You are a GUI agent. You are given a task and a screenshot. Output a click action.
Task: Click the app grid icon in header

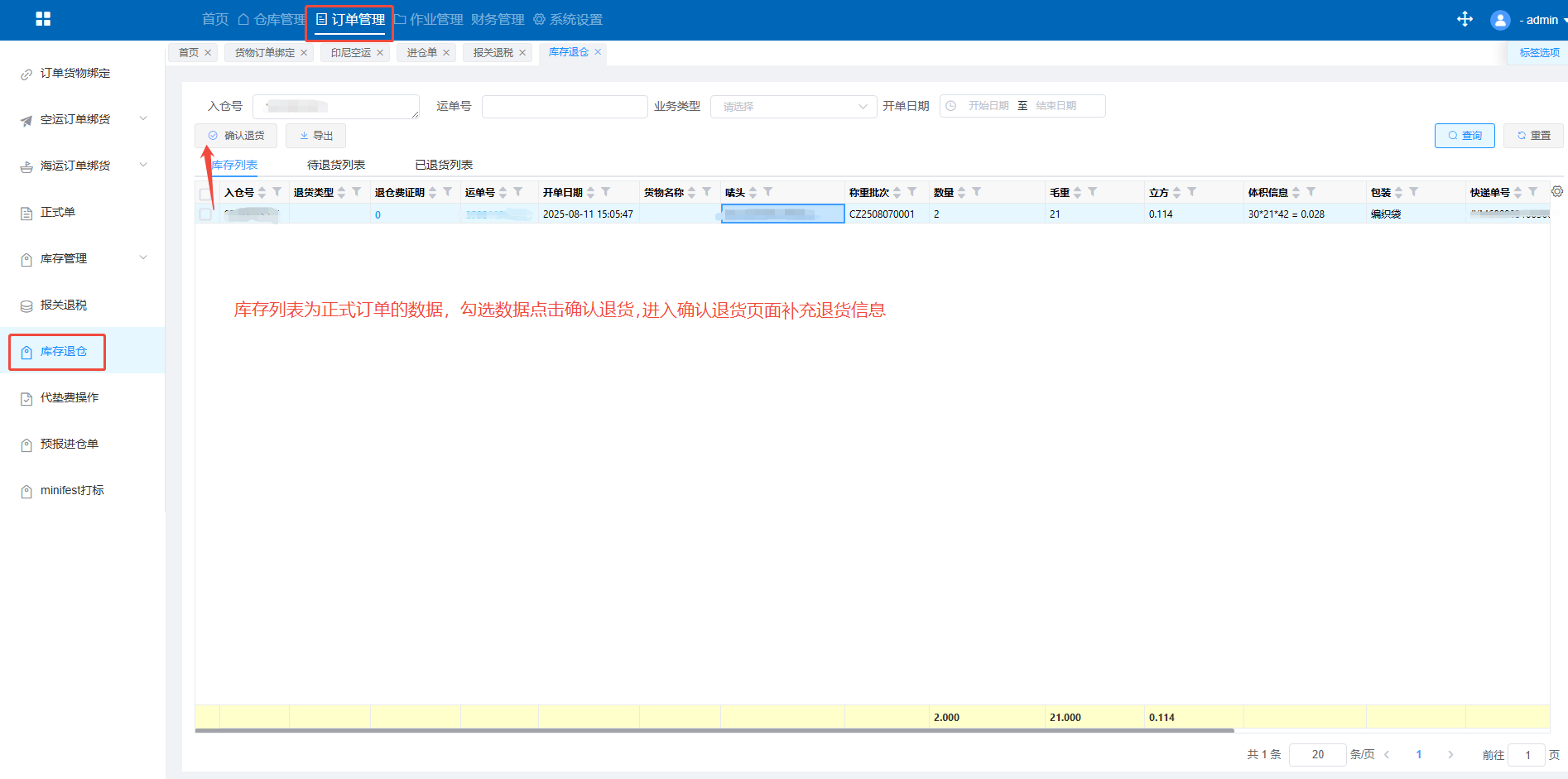(43, 19)
